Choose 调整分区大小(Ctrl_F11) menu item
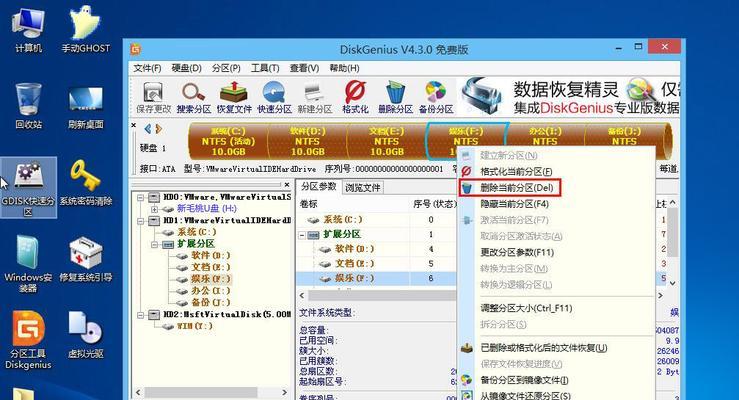Screen dimensions: 739x400 (x=526, y=309)
